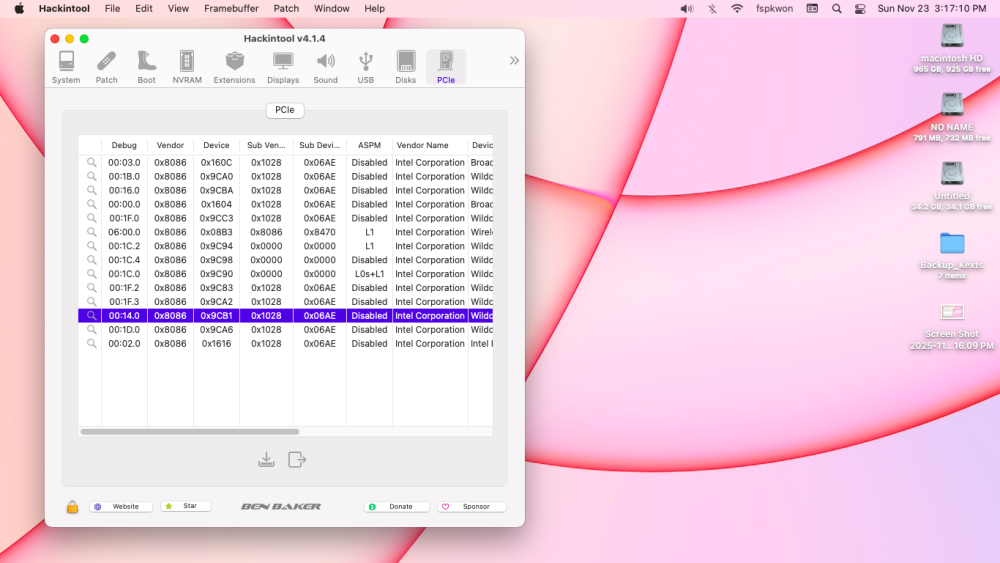Click the volume icon in menu bar
Screen dimensions: 1000x563
[x=686, y=9]
